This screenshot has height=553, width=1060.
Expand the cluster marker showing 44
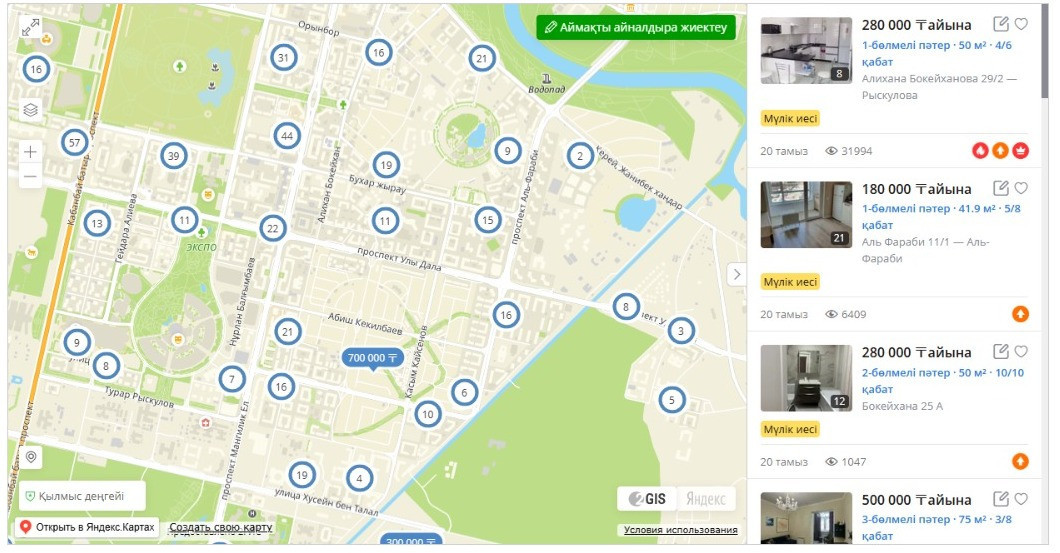[x=287, y=136]
